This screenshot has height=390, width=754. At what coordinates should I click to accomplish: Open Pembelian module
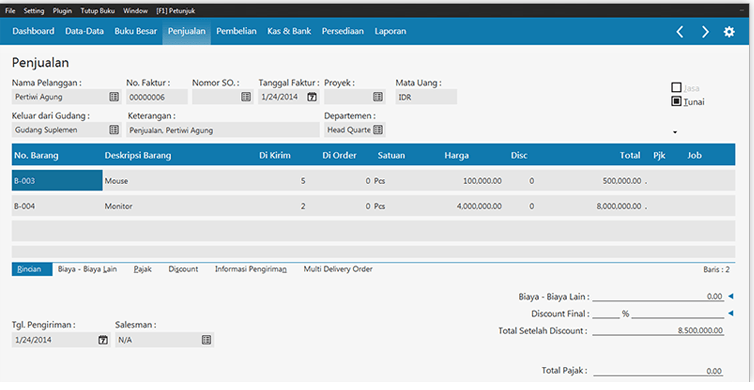point(236,31)
